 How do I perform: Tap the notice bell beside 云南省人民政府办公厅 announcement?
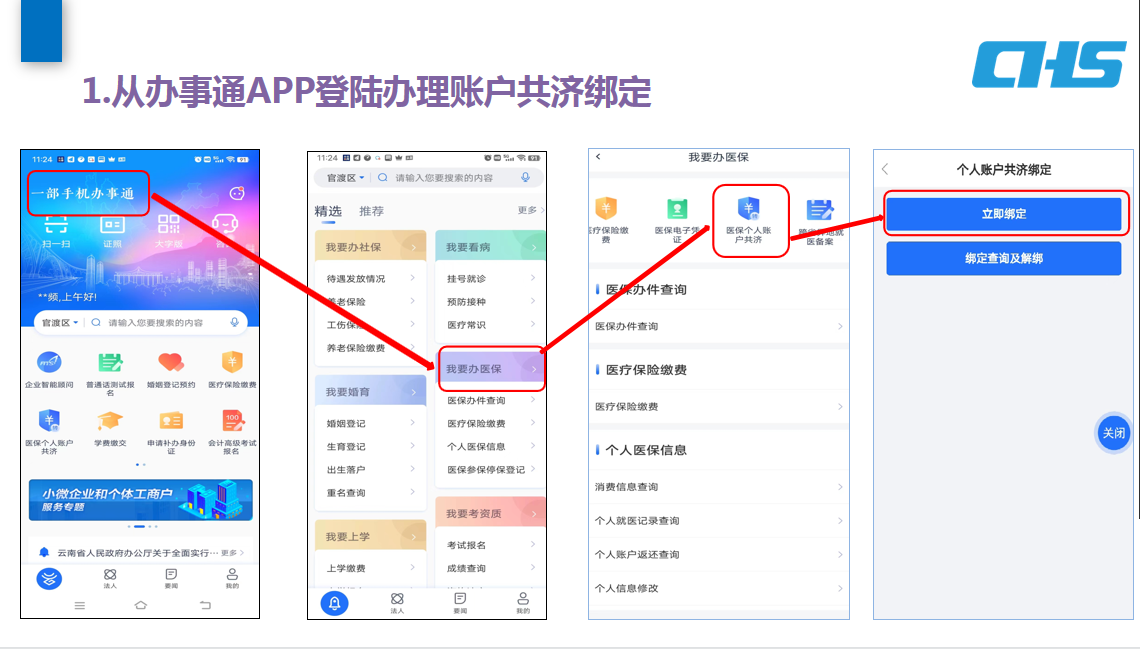[44, 552]
